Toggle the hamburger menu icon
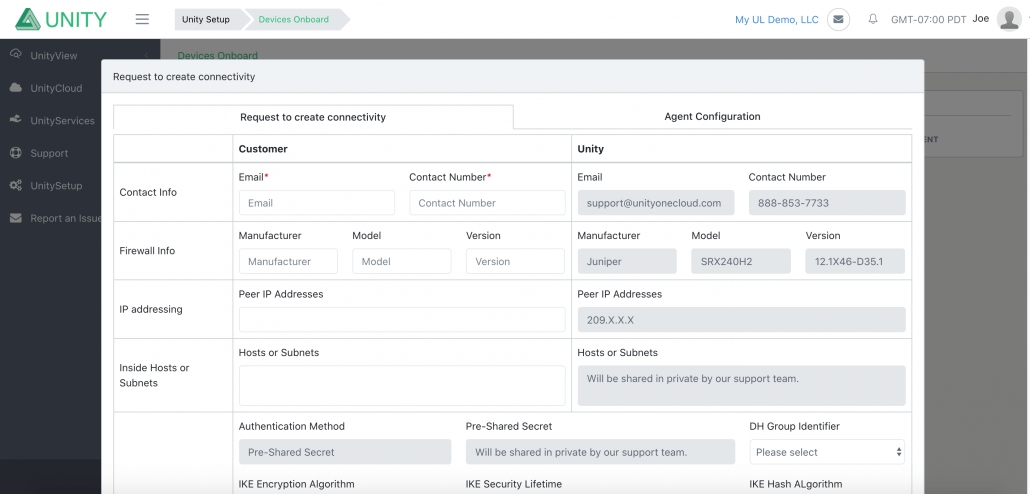This screenshot has height=494, width=1030. pos(142,19)
